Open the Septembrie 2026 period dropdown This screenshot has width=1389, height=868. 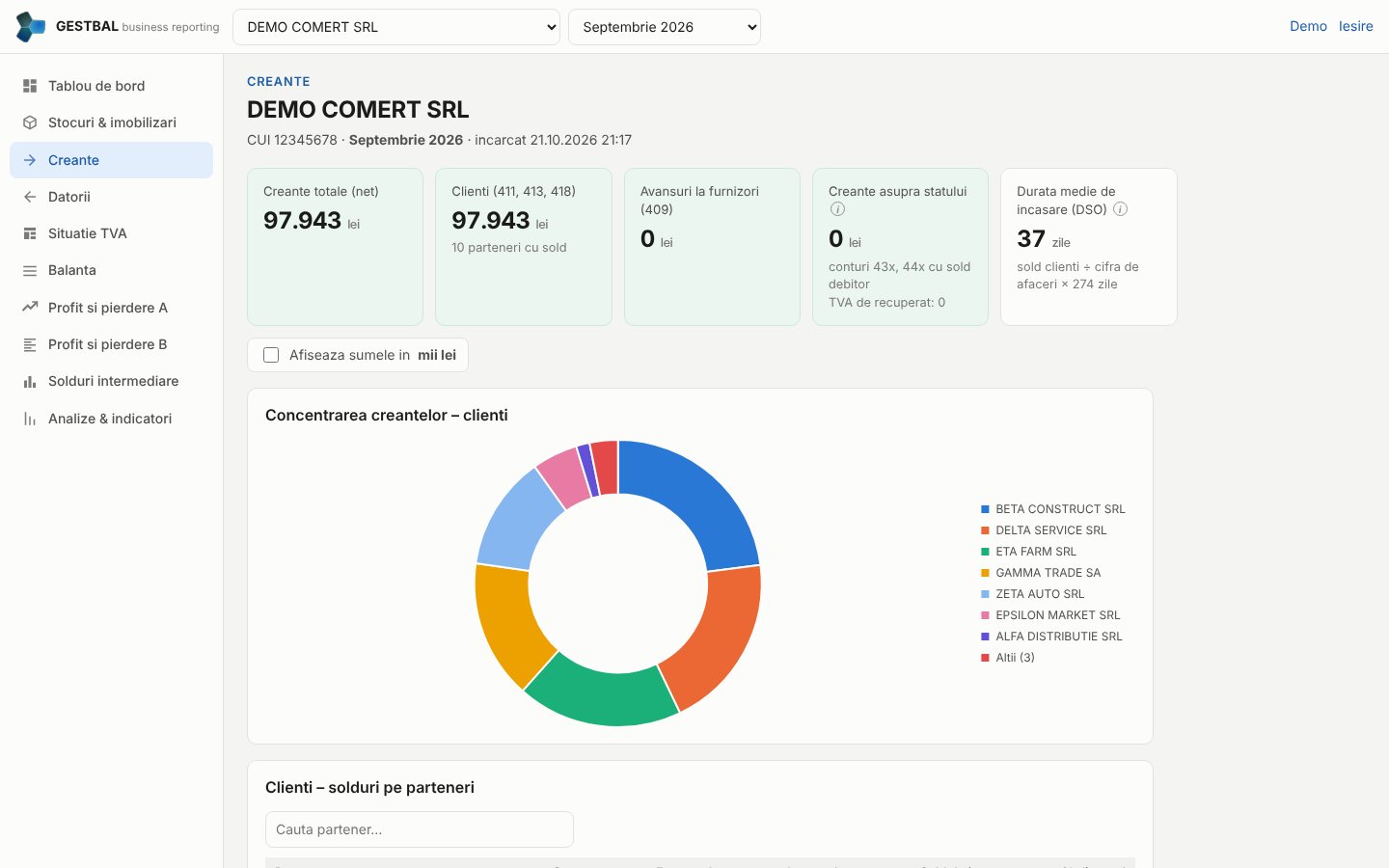(x=665, y=27)
